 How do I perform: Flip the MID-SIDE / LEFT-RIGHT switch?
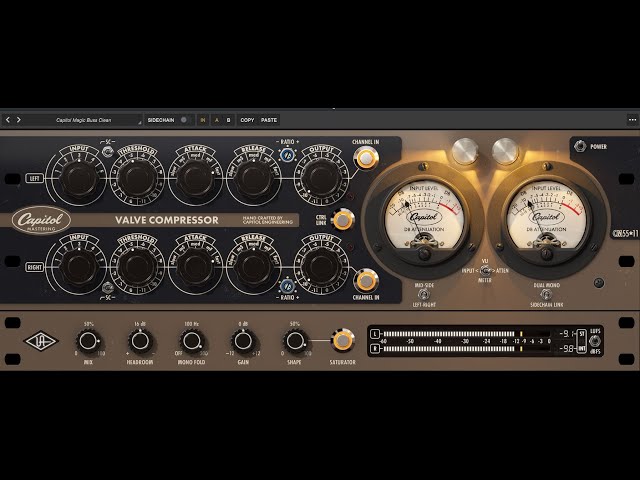click(x=424, y=294)
